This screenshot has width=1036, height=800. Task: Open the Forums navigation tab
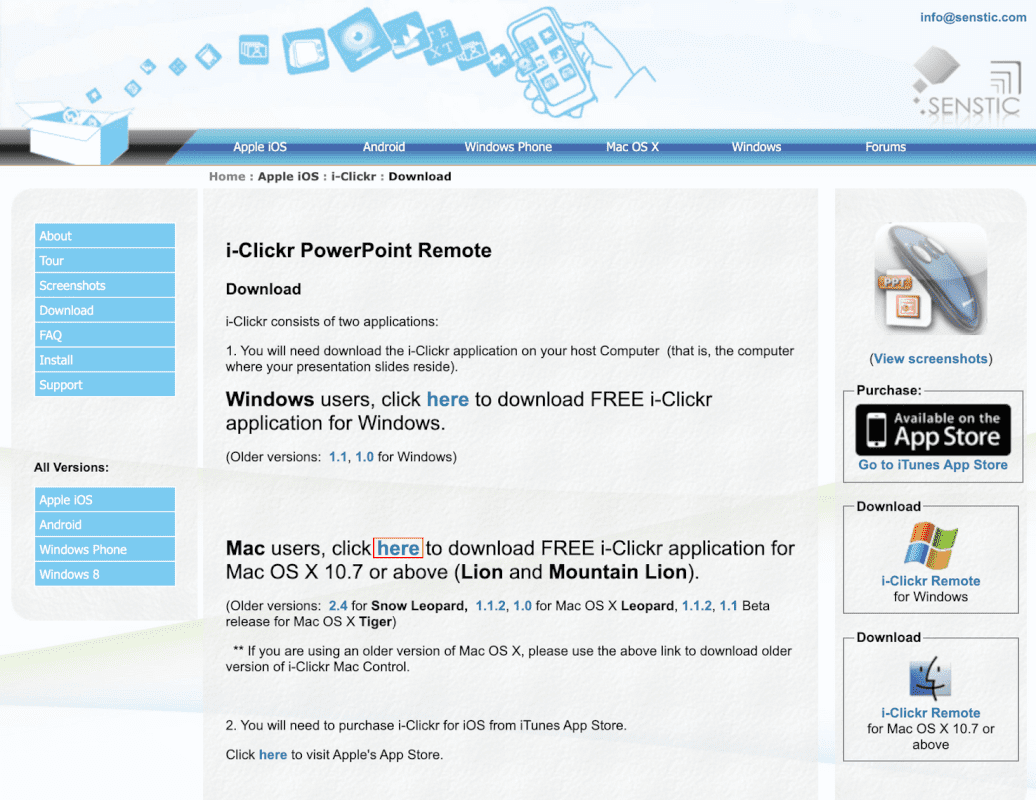[x=885, y=147]
